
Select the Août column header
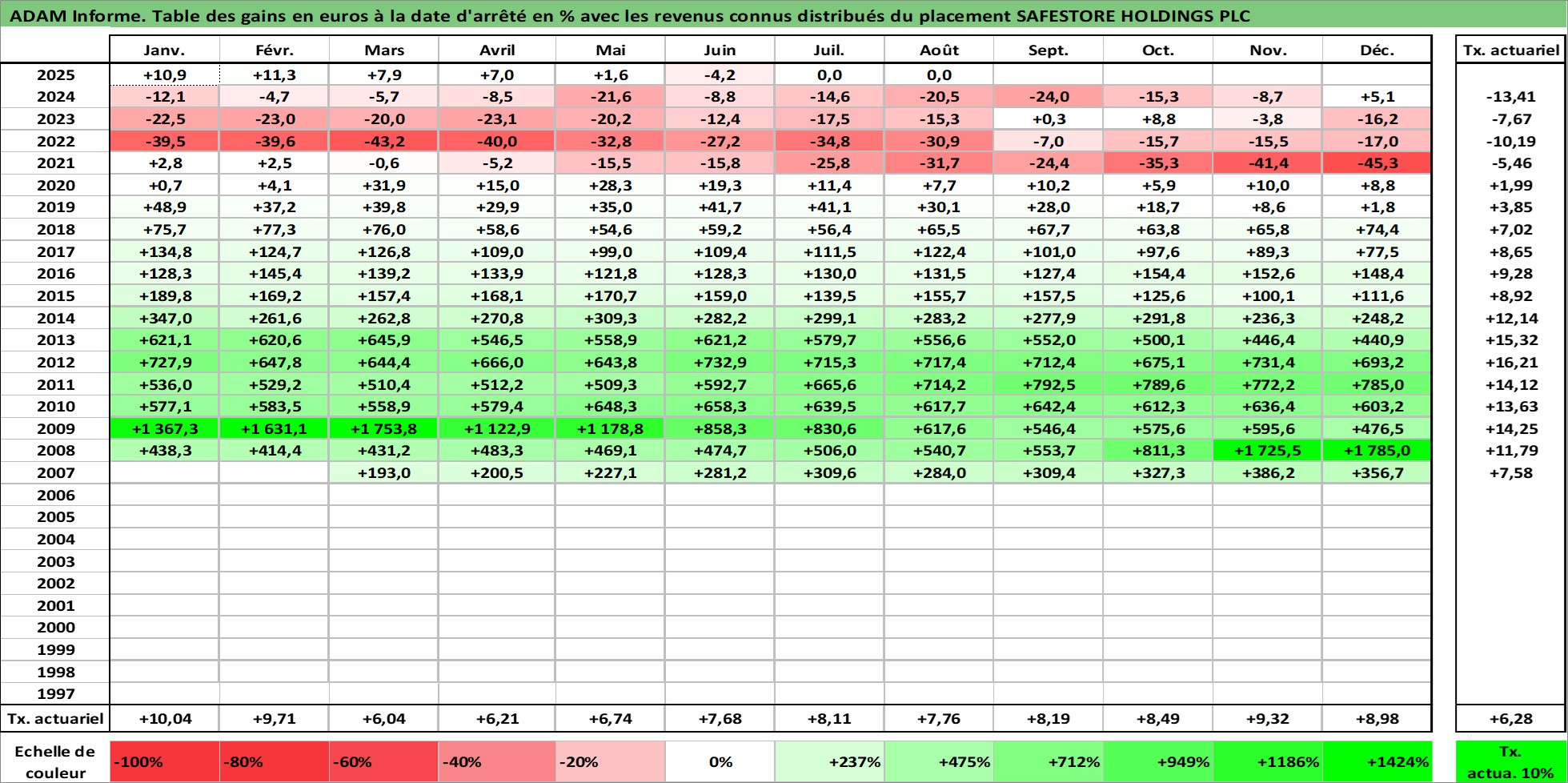(939, 50)
